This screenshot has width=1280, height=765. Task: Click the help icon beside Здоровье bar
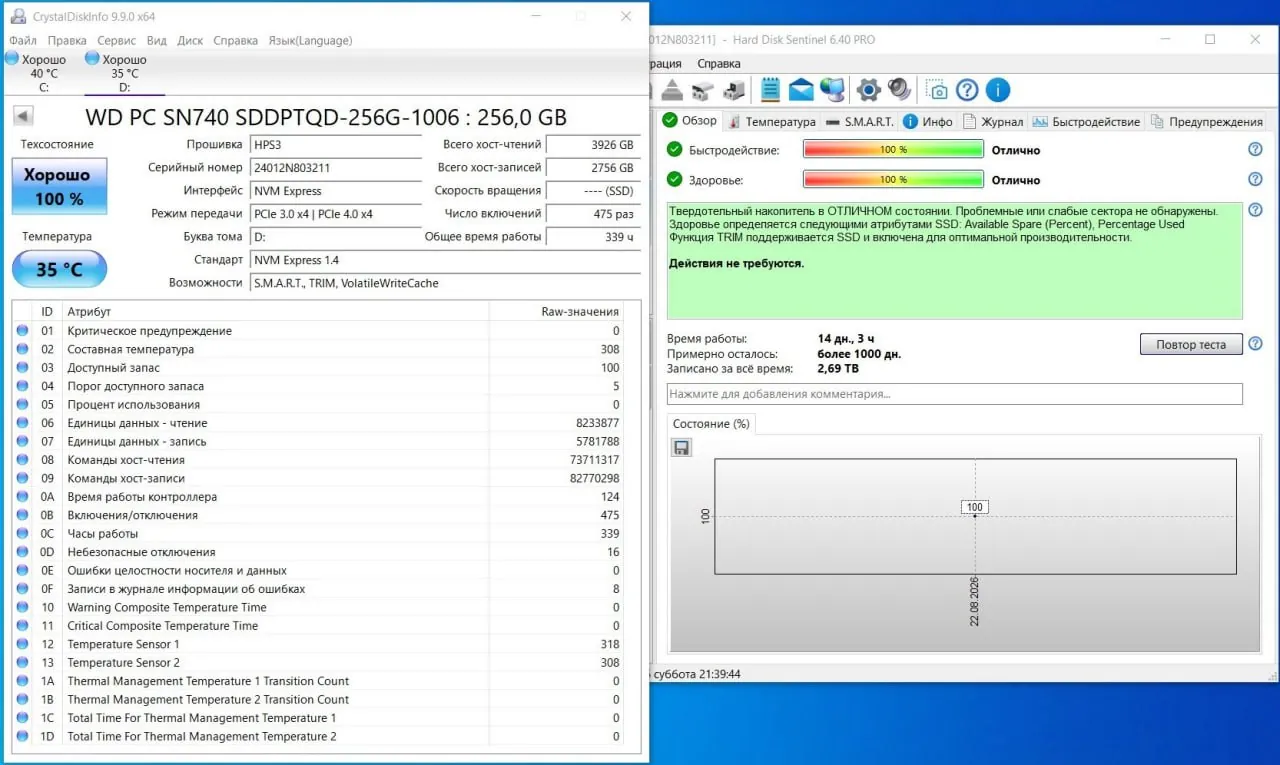point(1255,179)
